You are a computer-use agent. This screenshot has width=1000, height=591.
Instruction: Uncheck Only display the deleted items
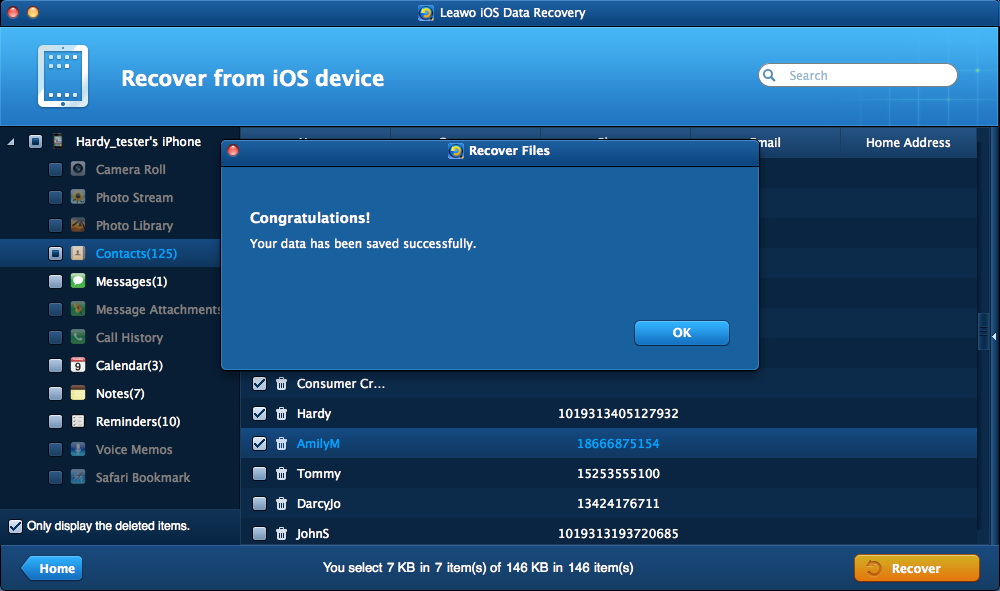(x=15, y=527)
